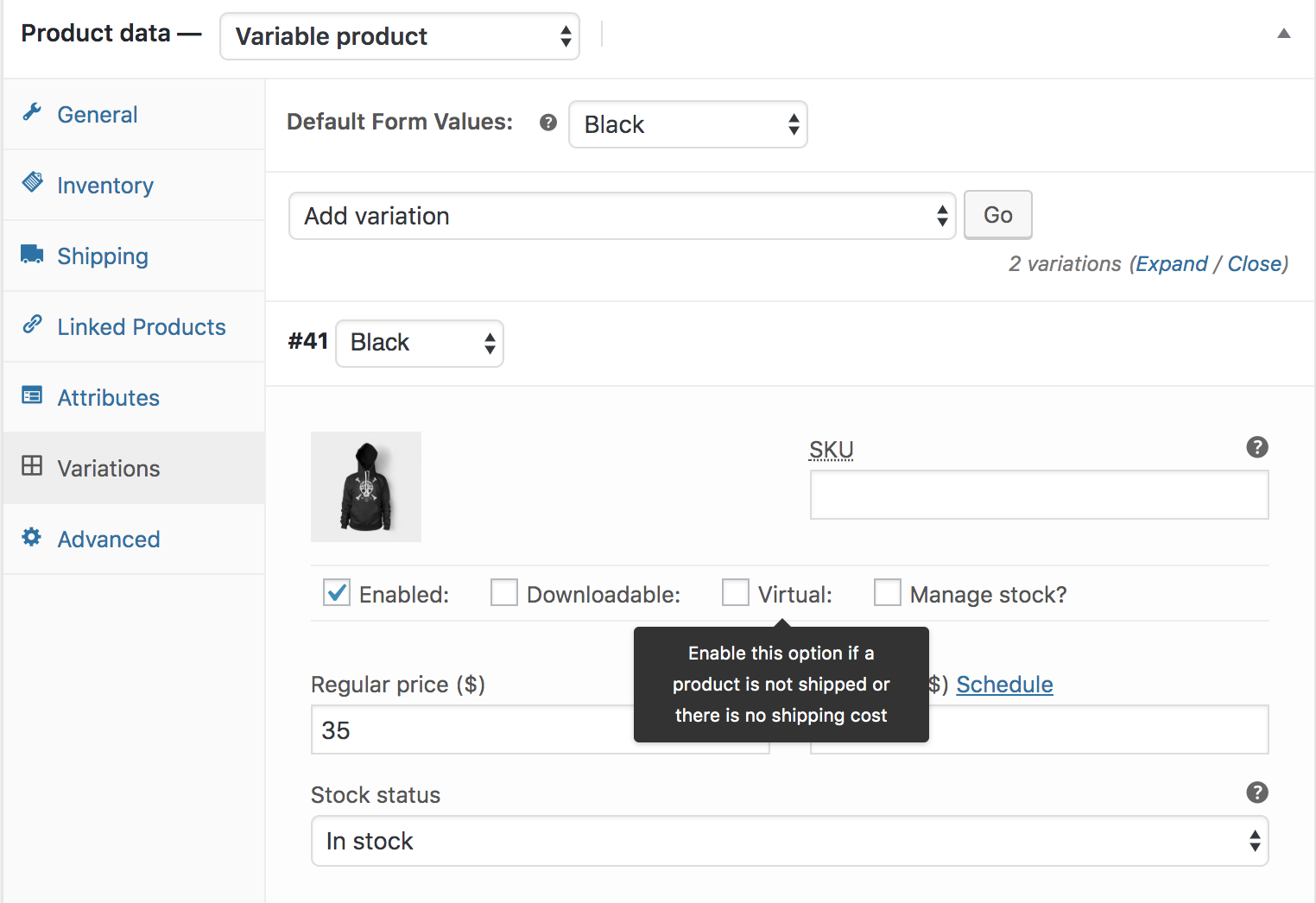This screenshot has width=1316, height=903.
Task: Enable the Downloadable checkbox
Action: [504, 593]
